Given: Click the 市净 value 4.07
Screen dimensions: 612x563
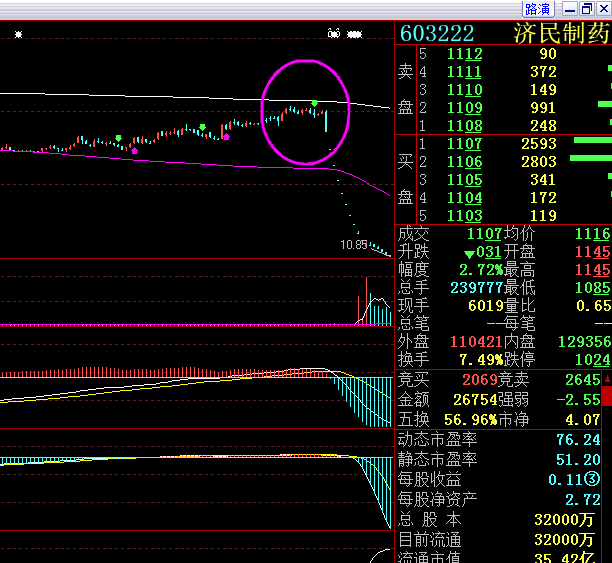Looking at the screenshot, I should pos(583,420).
